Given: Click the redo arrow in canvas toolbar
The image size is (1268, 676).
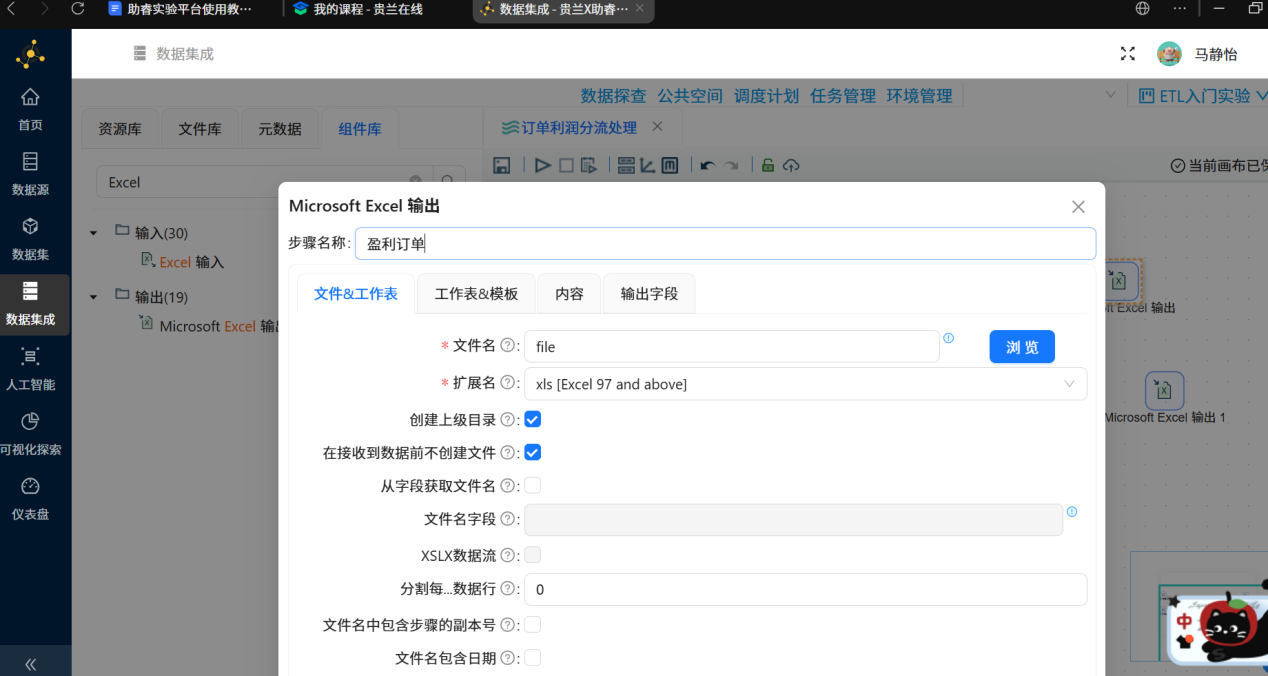Looking at the screenshot, I should [x=731, y=165].
